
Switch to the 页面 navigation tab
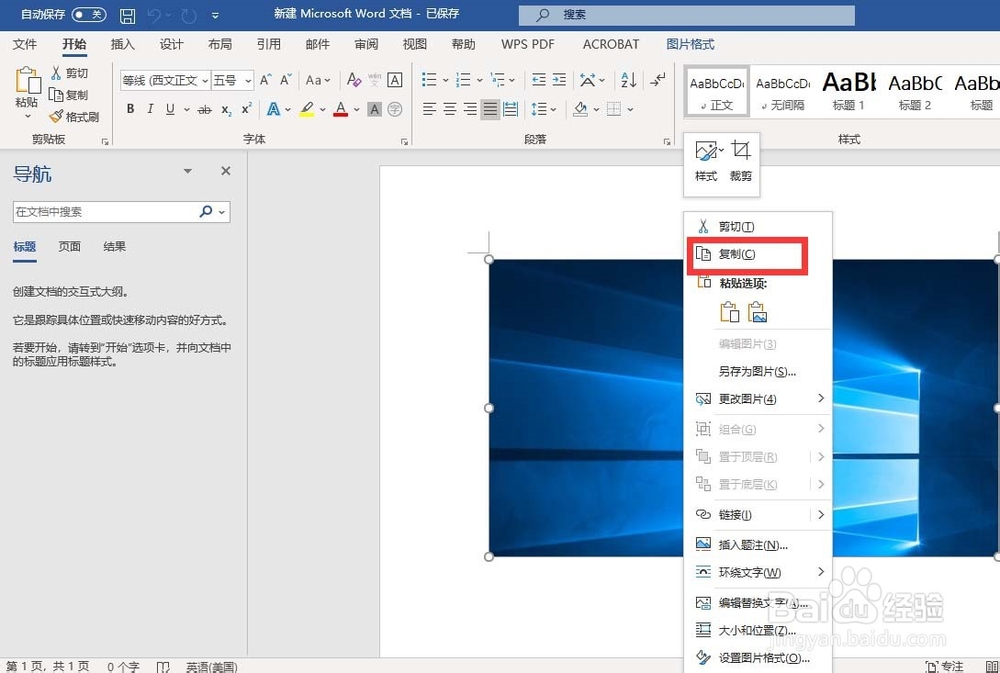tap(70, 246)
